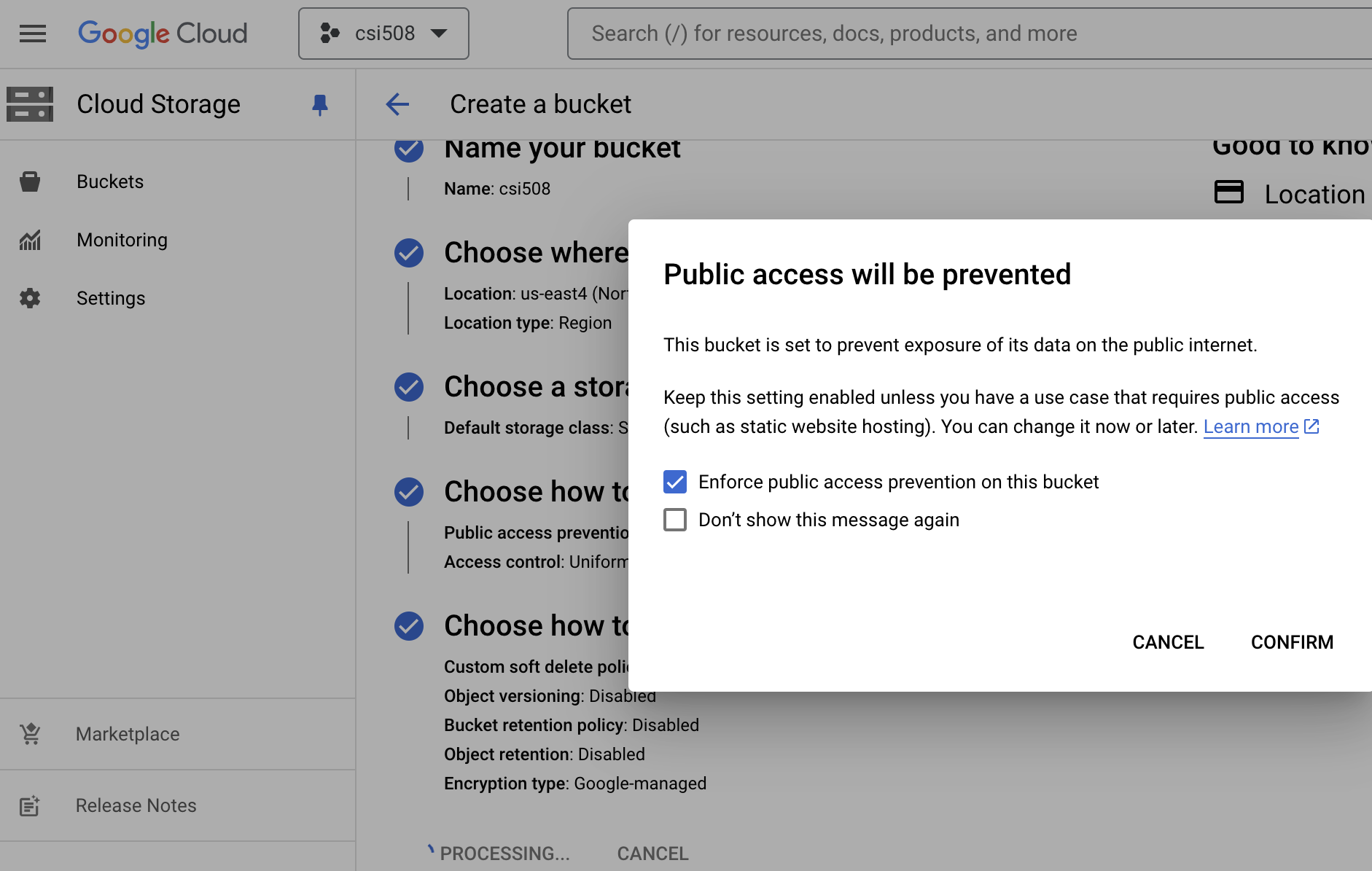Unpin Cloud Storage using the pin icon

[x=319, y=105]
